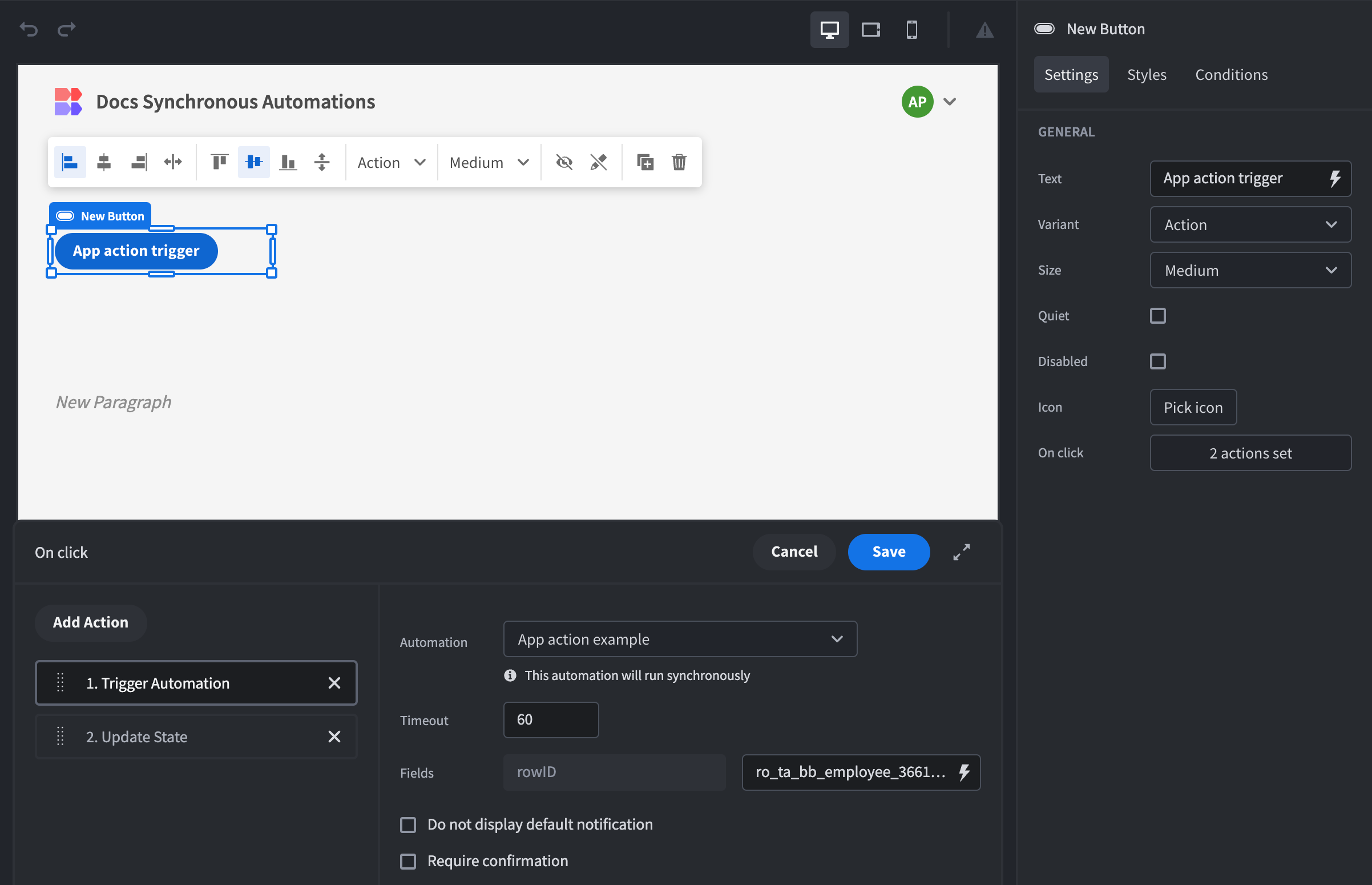Expand the On click drawer fullscreen icon

(962, 552)
